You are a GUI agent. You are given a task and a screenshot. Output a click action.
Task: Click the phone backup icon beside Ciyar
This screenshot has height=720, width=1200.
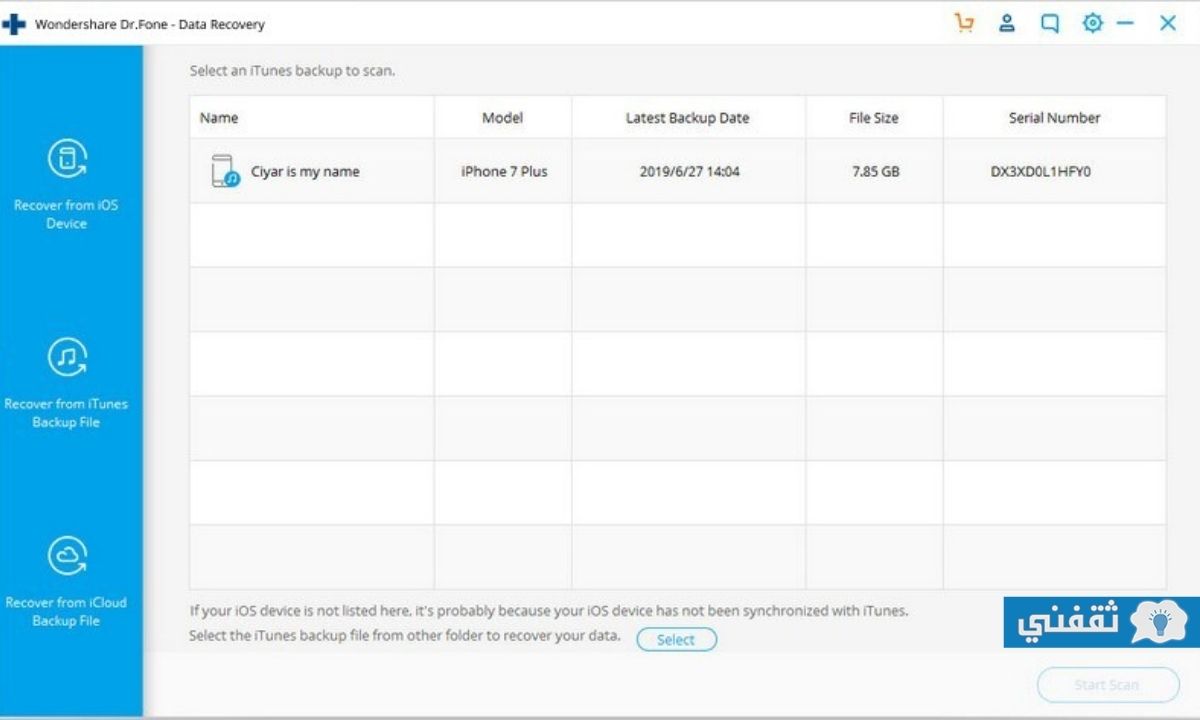pos(224,171)
